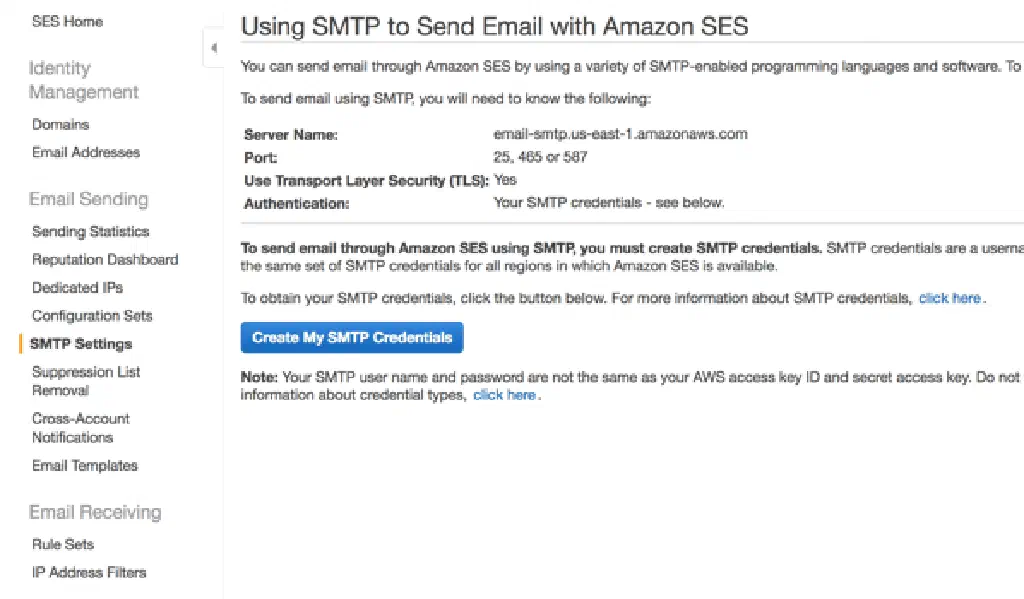This screenshot has height=599, width=1024.
Task: Open Suppression List Removal
Action: [x=86, y=381]
